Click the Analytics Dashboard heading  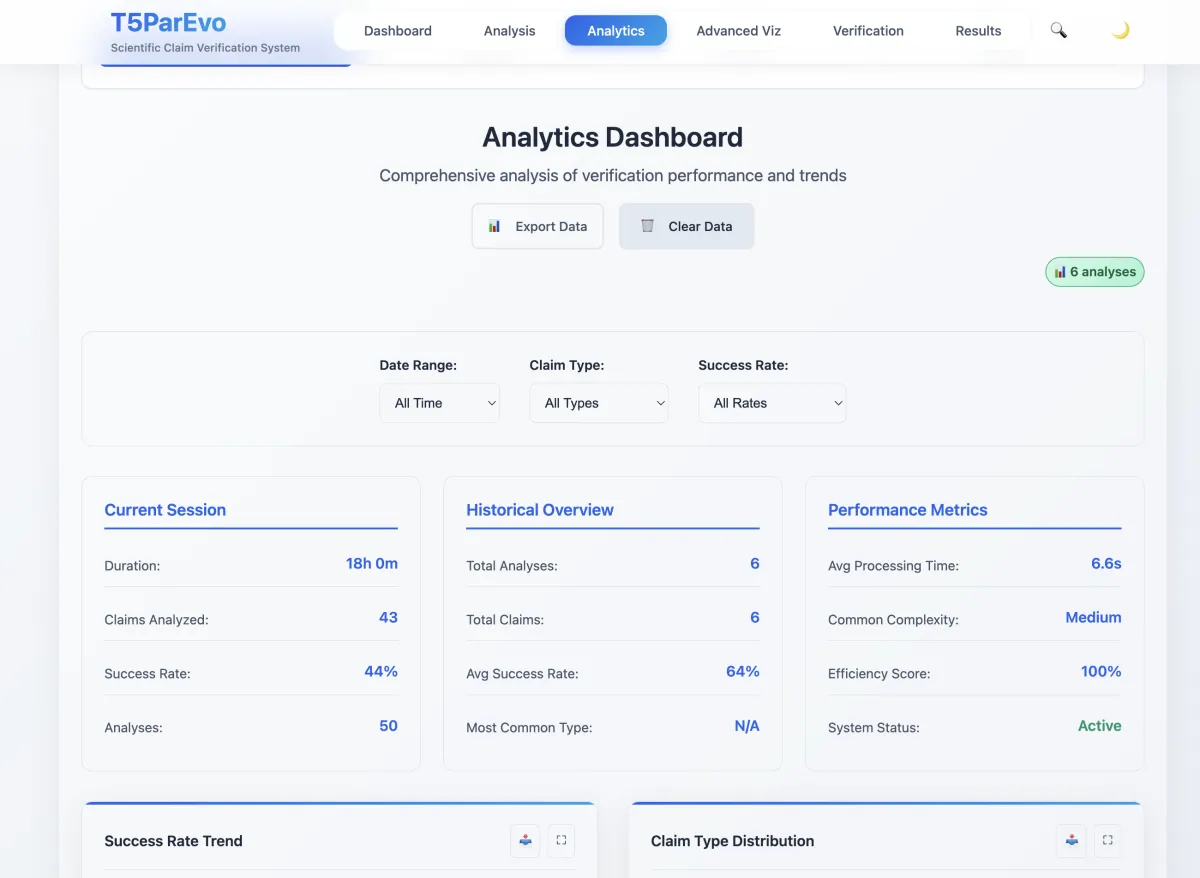(613, 137)
